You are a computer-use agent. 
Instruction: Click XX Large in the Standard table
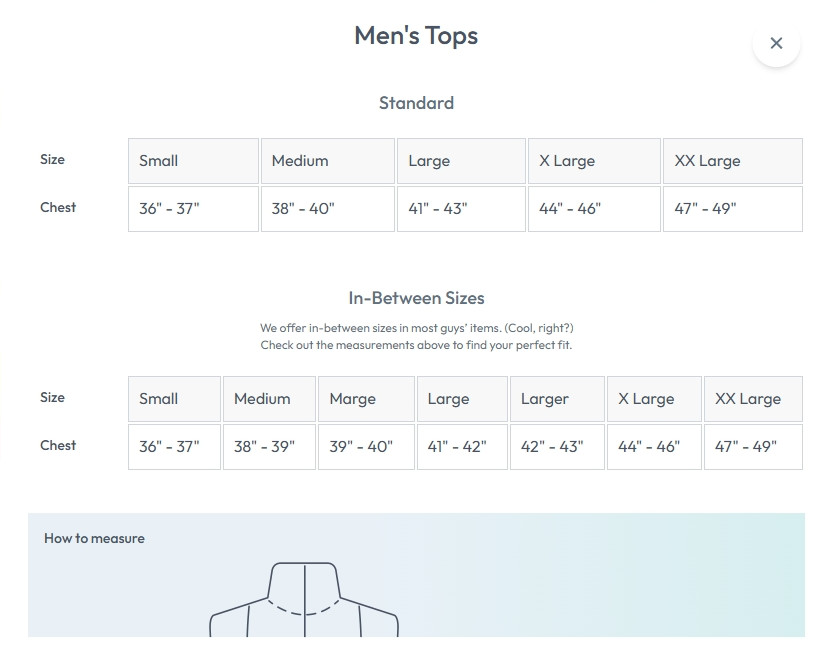(x=732, y=161)
